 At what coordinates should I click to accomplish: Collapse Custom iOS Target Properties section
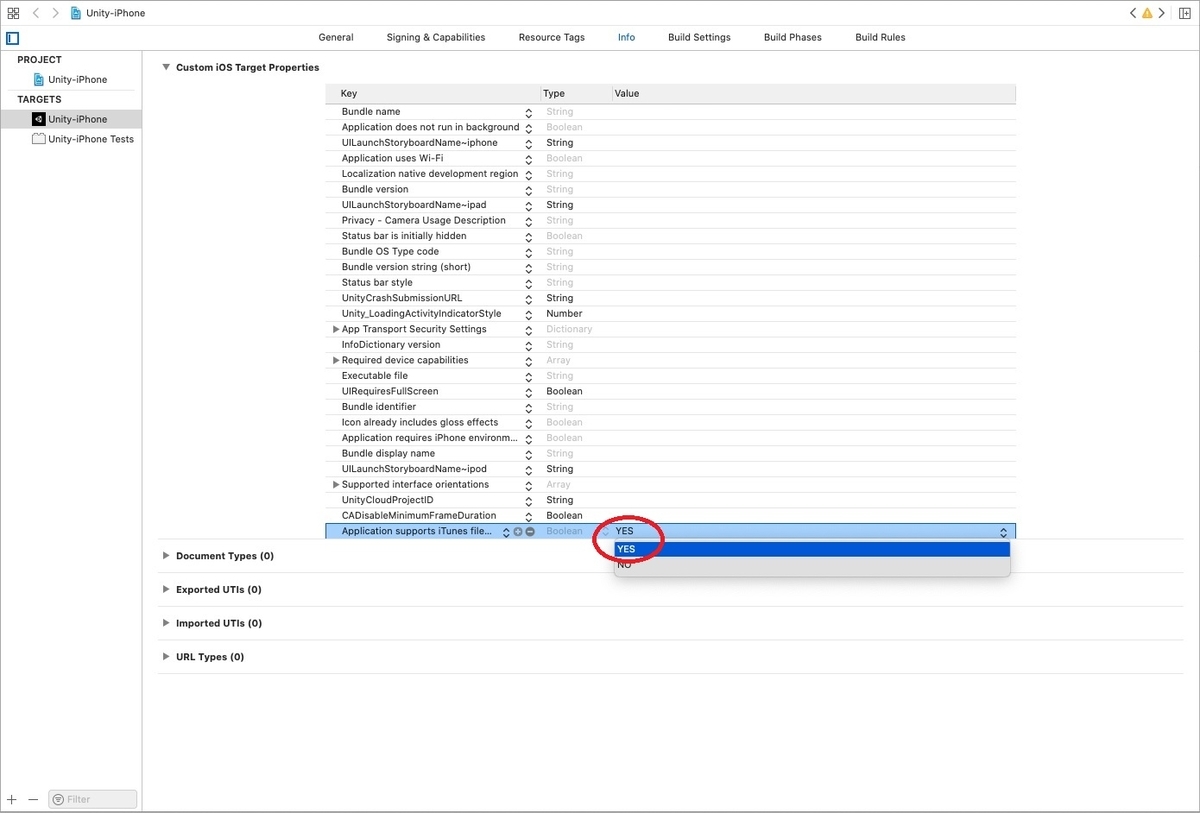(166, 67)
